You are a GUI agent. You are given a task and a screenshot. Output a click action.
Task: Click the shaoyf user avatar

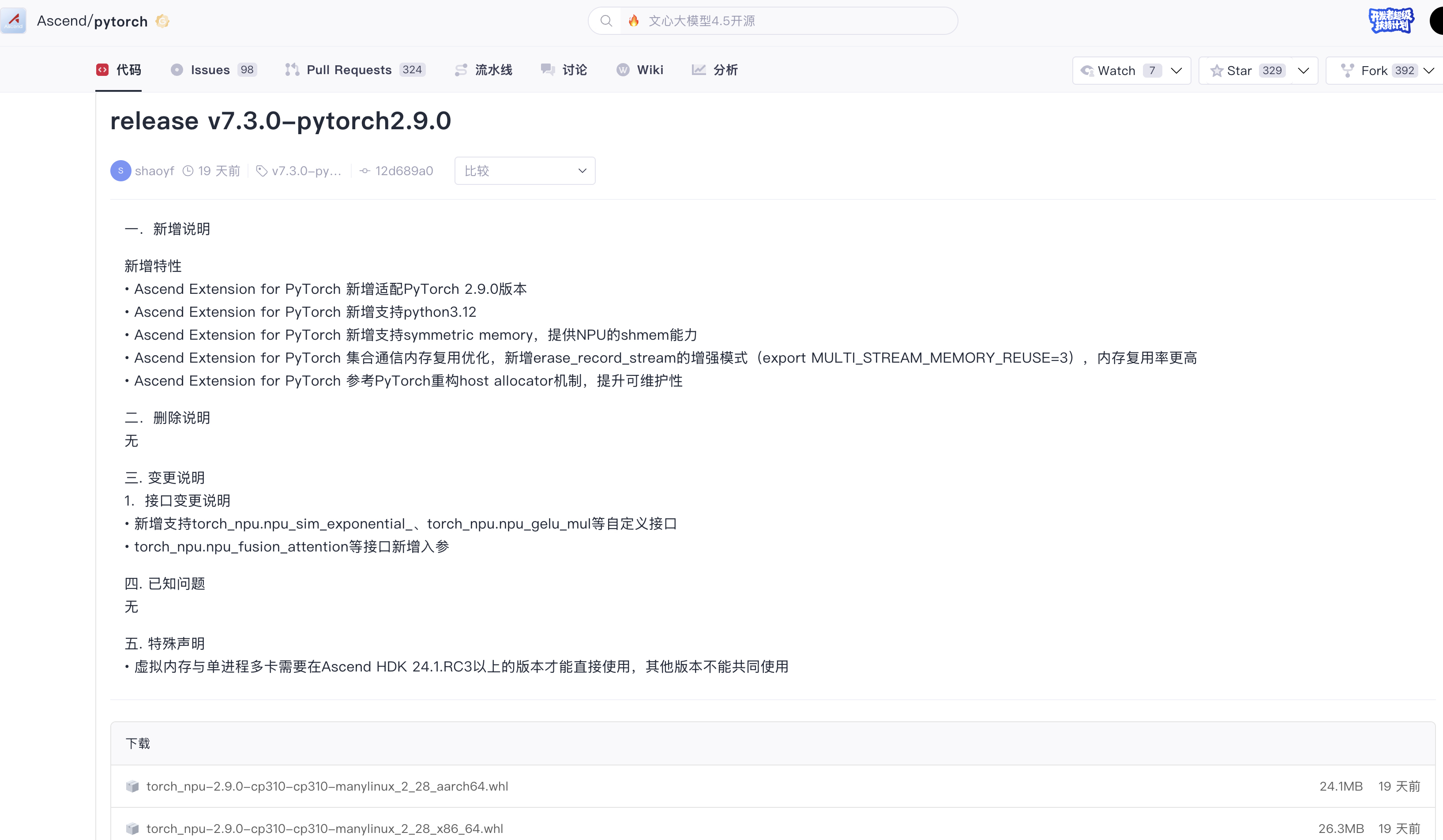120,171
